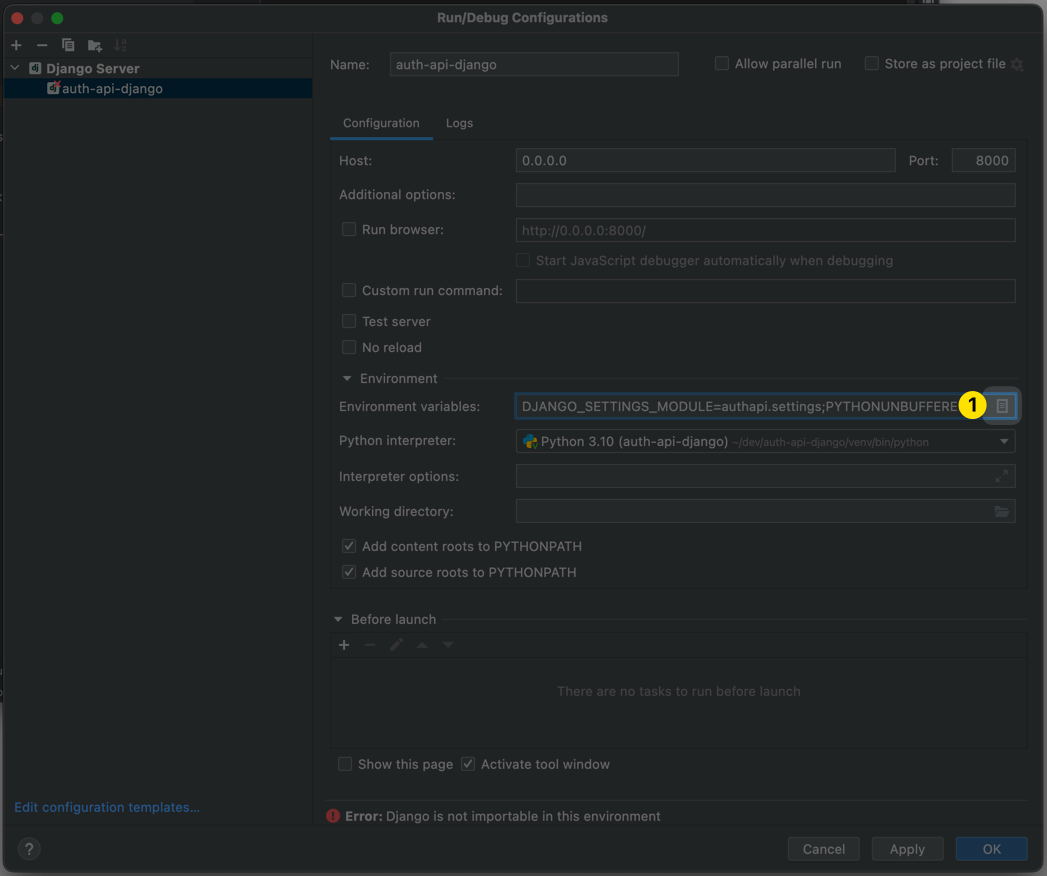Screen dimensions: 1047x876
Task: Move the Before launch task down
Action: [x=448, y=645]
